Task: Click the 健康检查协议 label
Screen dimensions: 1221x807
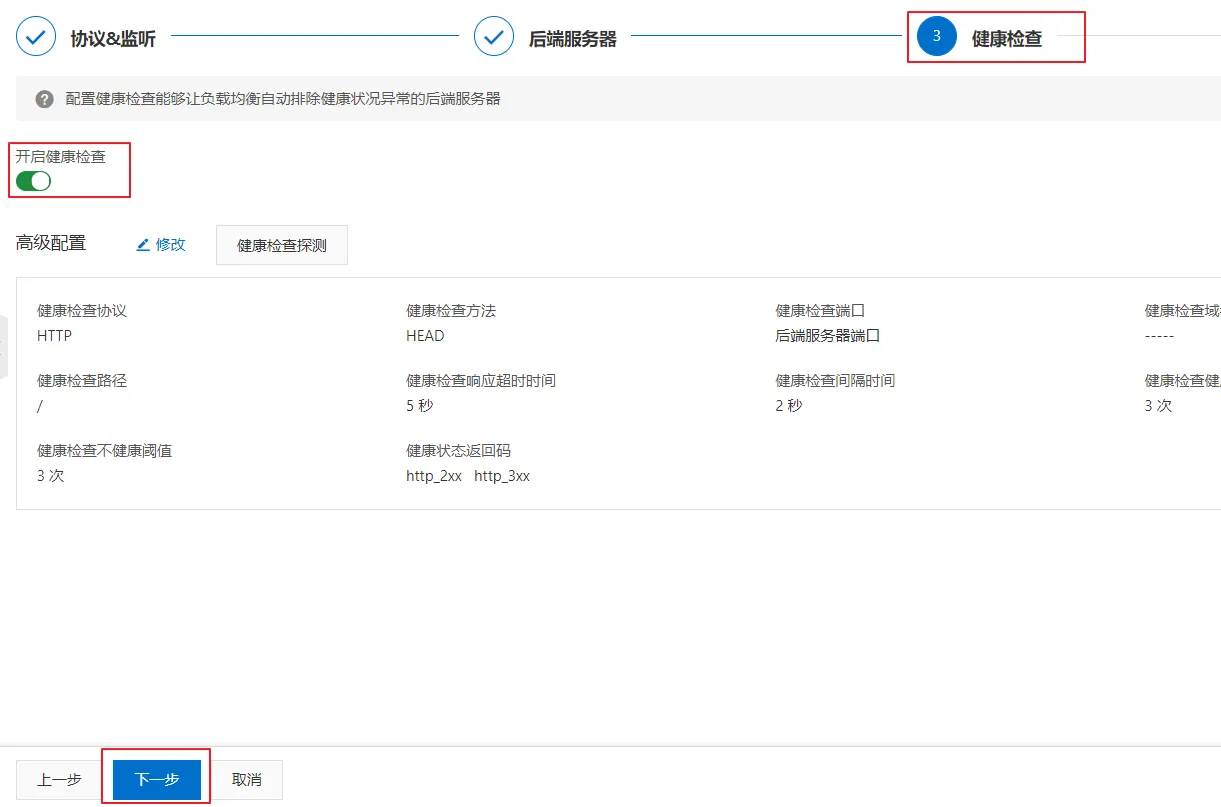Action: [82, 311]
